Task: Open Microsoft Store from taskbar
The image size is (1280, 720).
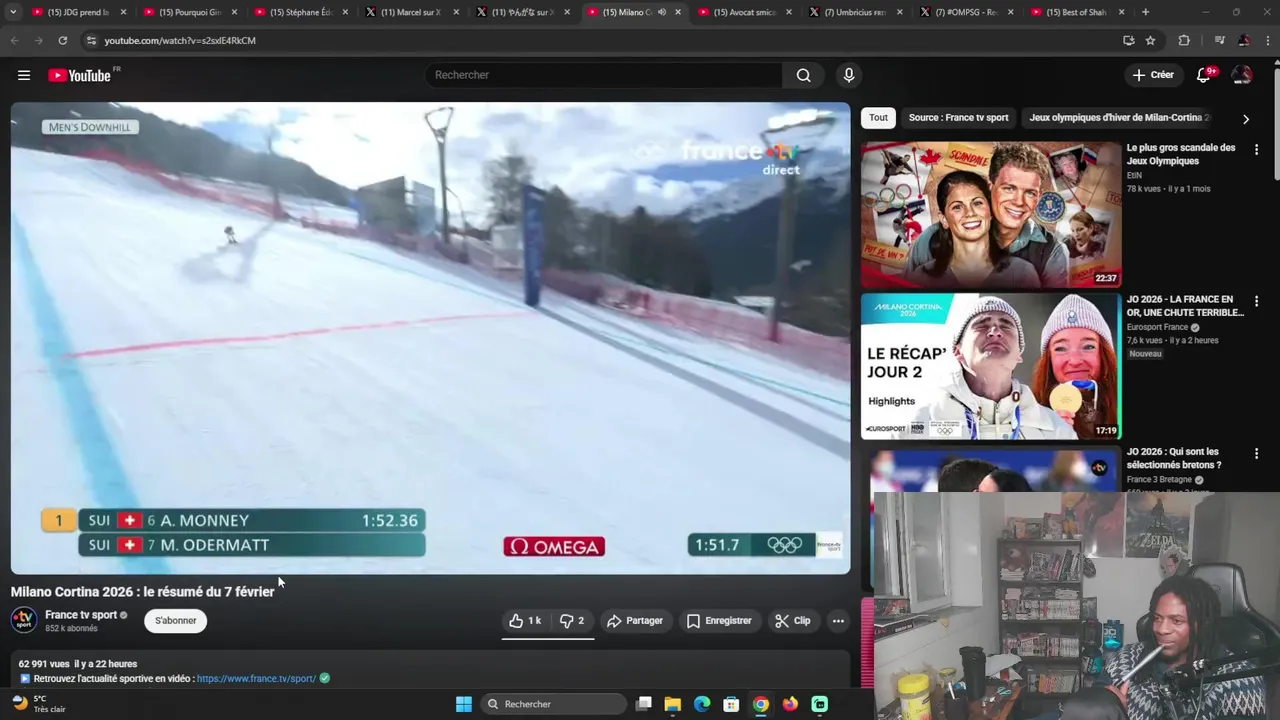Action: click(x=731, y=704)
